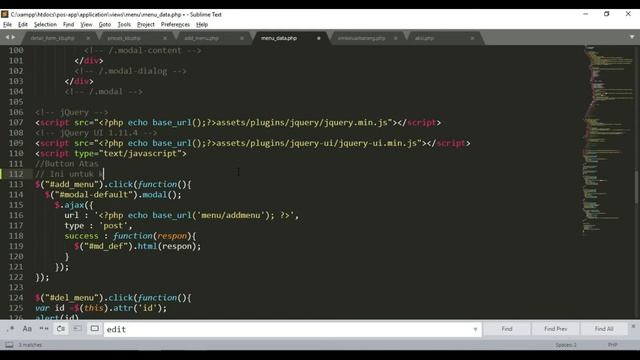Screen dimensions: 640x360
Task: Click next tab arrow in tab bar
Action: [13, 37]
